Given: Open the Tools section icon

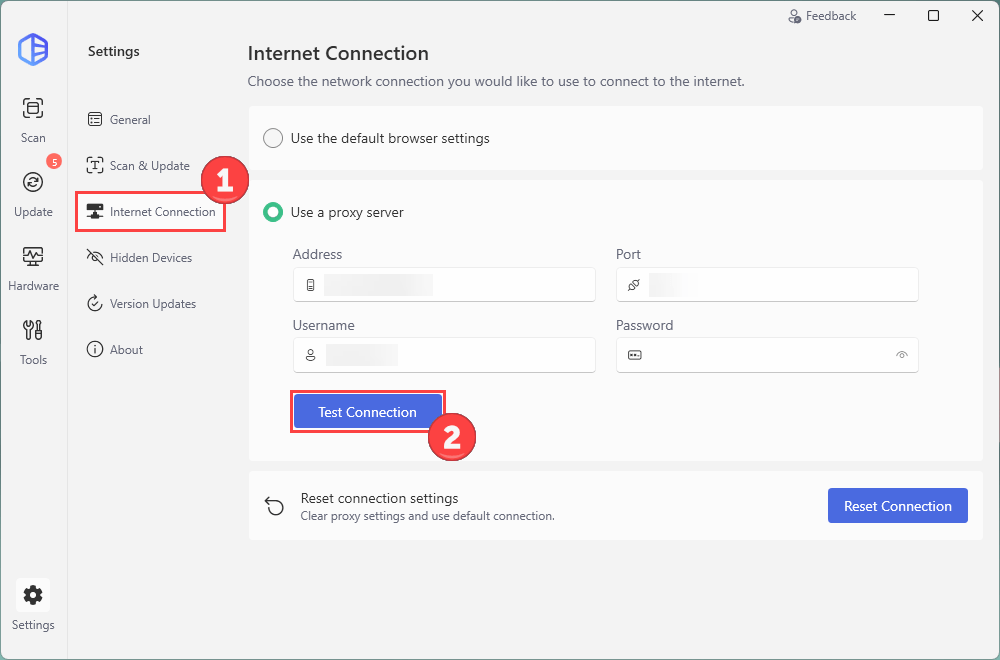Looking at the screenshot, I should pos(33,331).
